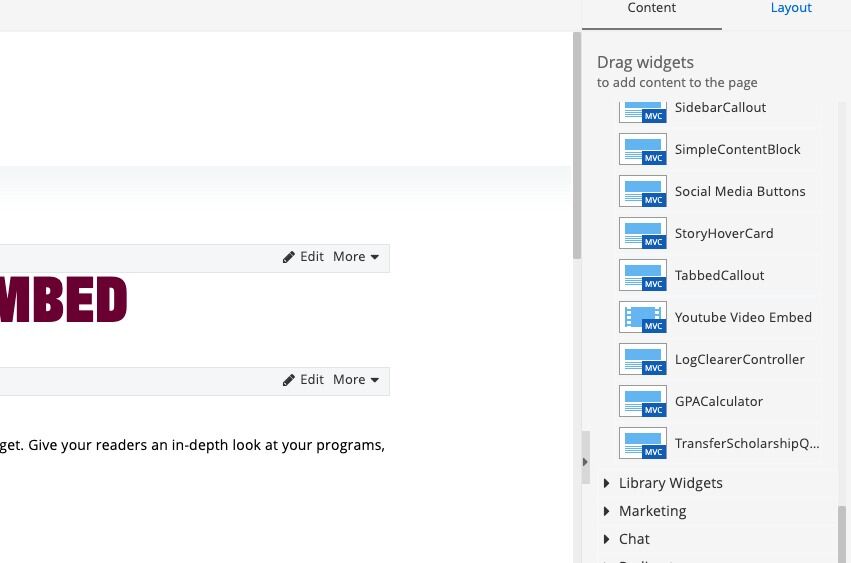Open the More dropdown above the EMBED heading
The width and height of the screenshot is (851, 563).
click(x=356, y=257)
